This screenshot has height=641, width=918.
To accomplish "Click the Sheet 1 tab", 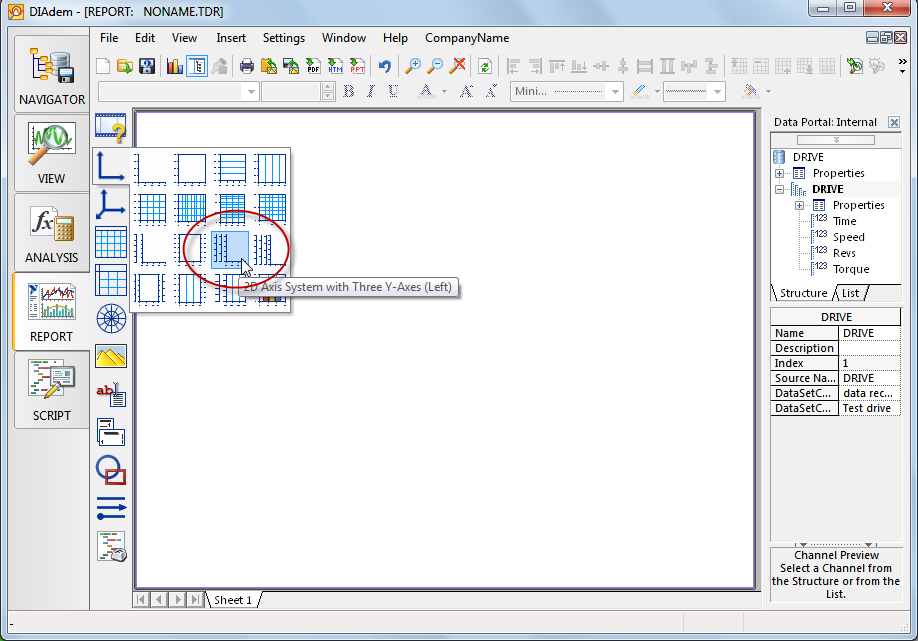I will (233, 600).
